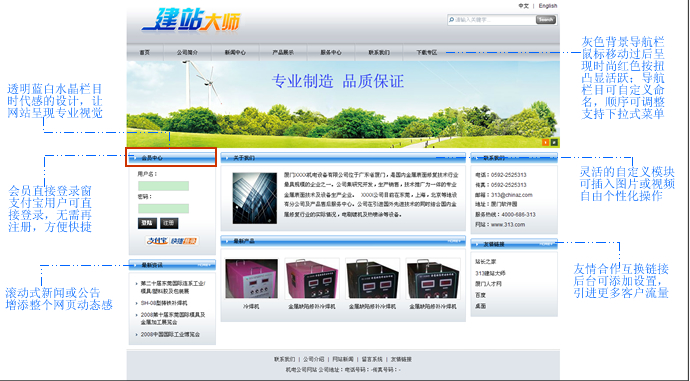Switch language to English

pyautogui.click(x=548, y=6)
